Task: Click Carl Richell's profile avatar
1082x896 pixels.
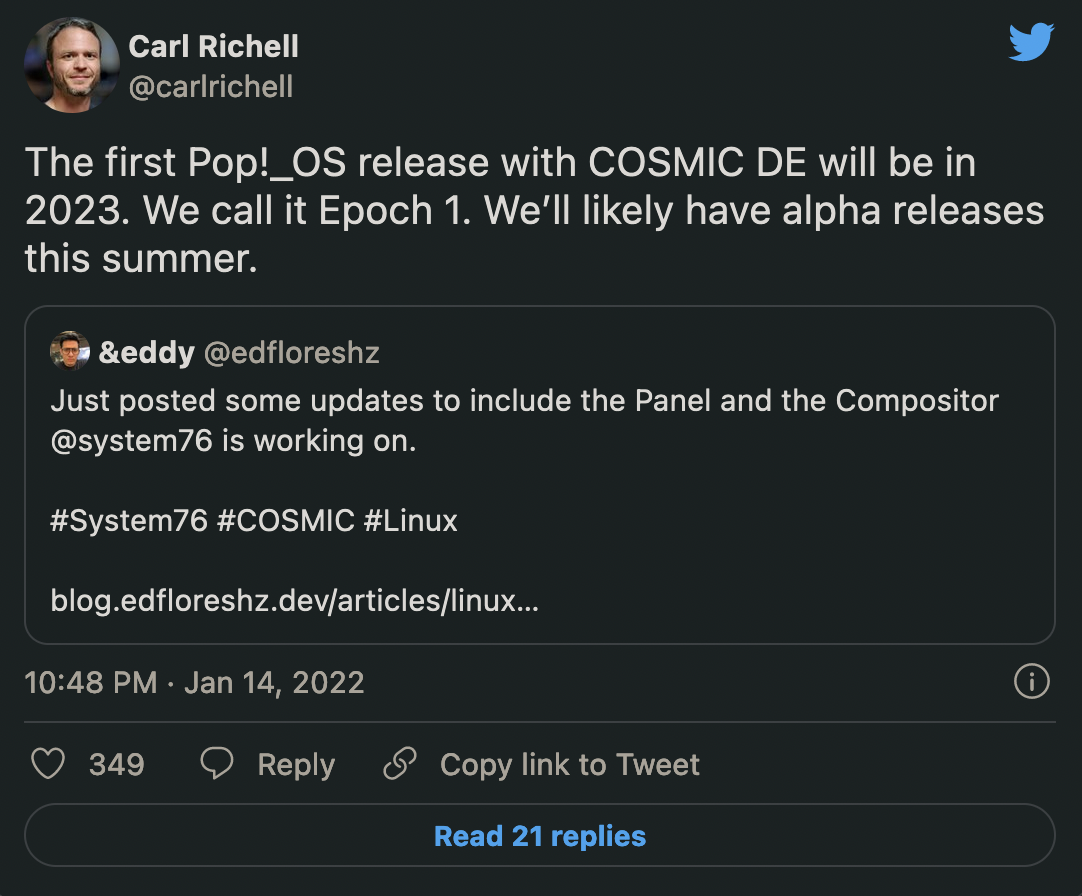Action: pyautogui.click(x=71, y=64)
